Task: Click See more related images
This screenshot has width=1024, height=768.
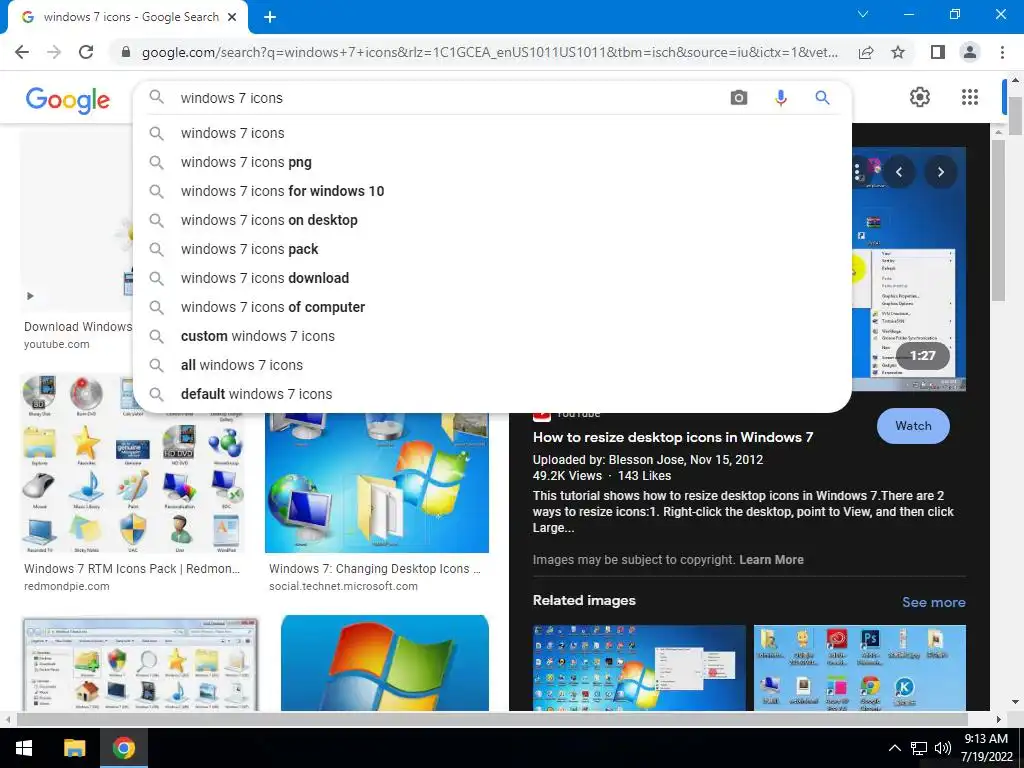Action: click(x=933, y=602)
